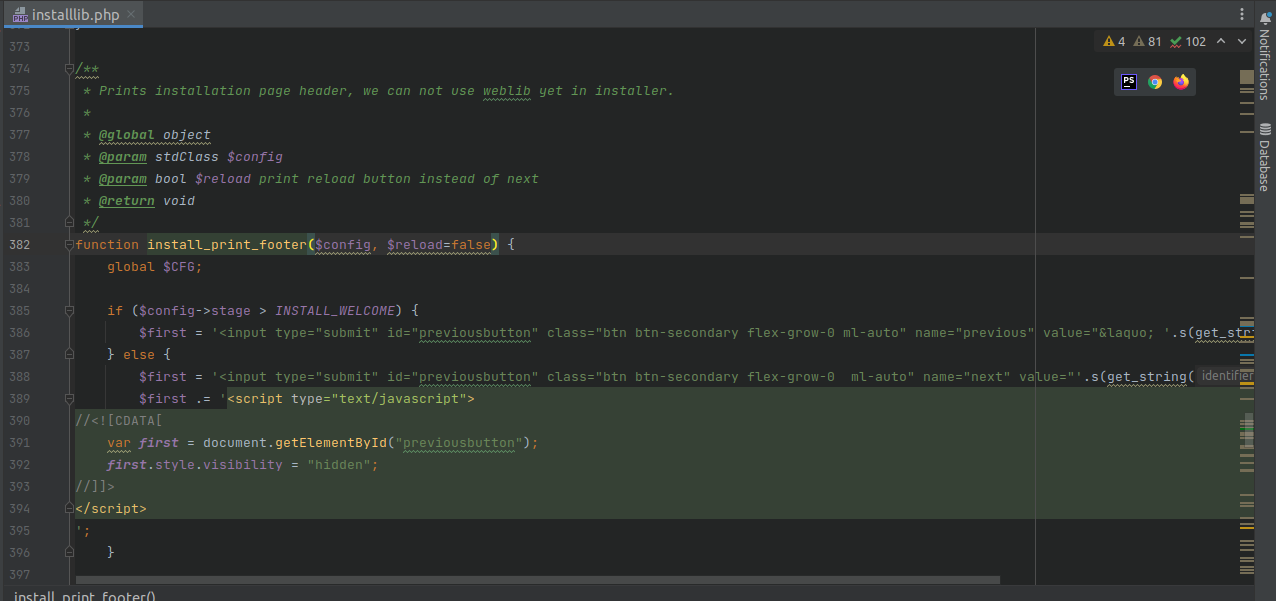Click line number 391 in the gutter
1276x601 pixels.
[19, 442]
